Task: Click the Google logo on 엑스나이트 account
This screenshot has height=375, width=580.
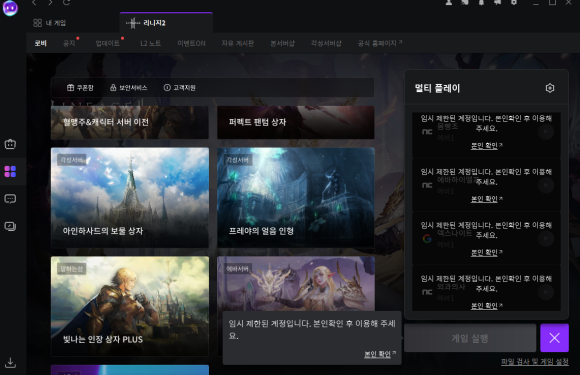Action: tap(427, 239)
